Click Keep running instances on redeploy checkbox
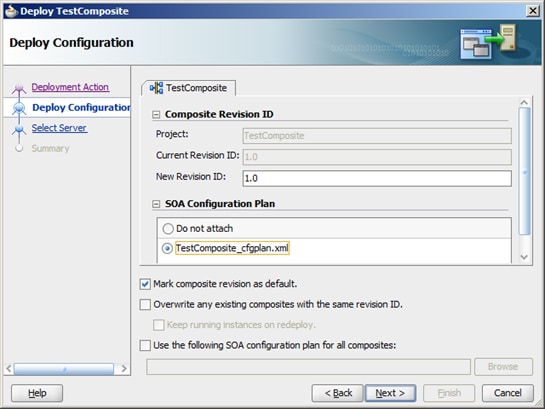 tap(158, 325)
